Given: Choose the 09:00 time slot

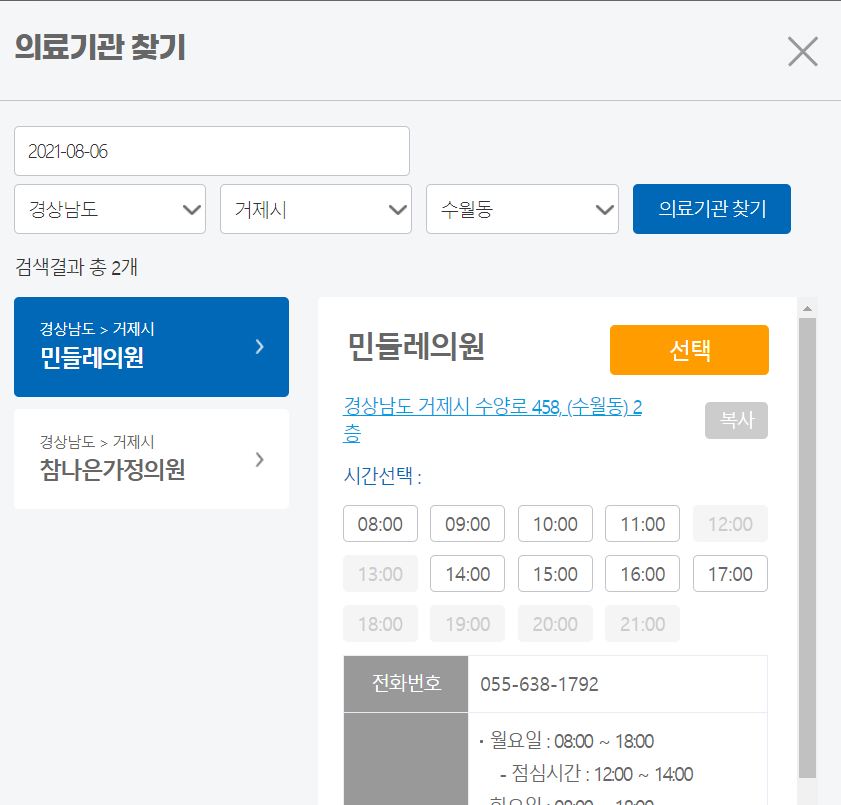Looking at the screenshot, I should 468,524.
